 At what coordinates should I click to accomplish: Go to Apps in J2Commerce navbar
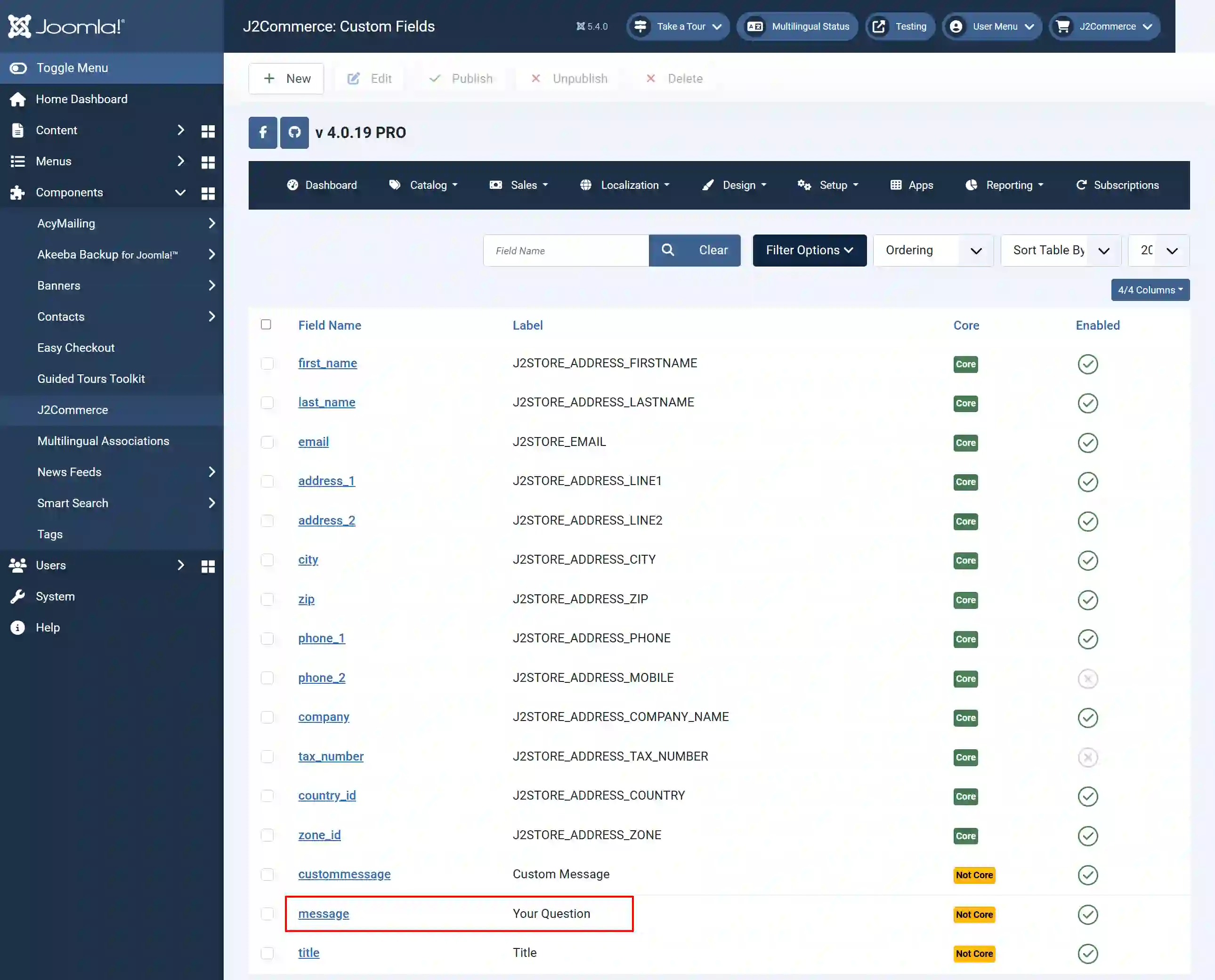coord(911,185)
